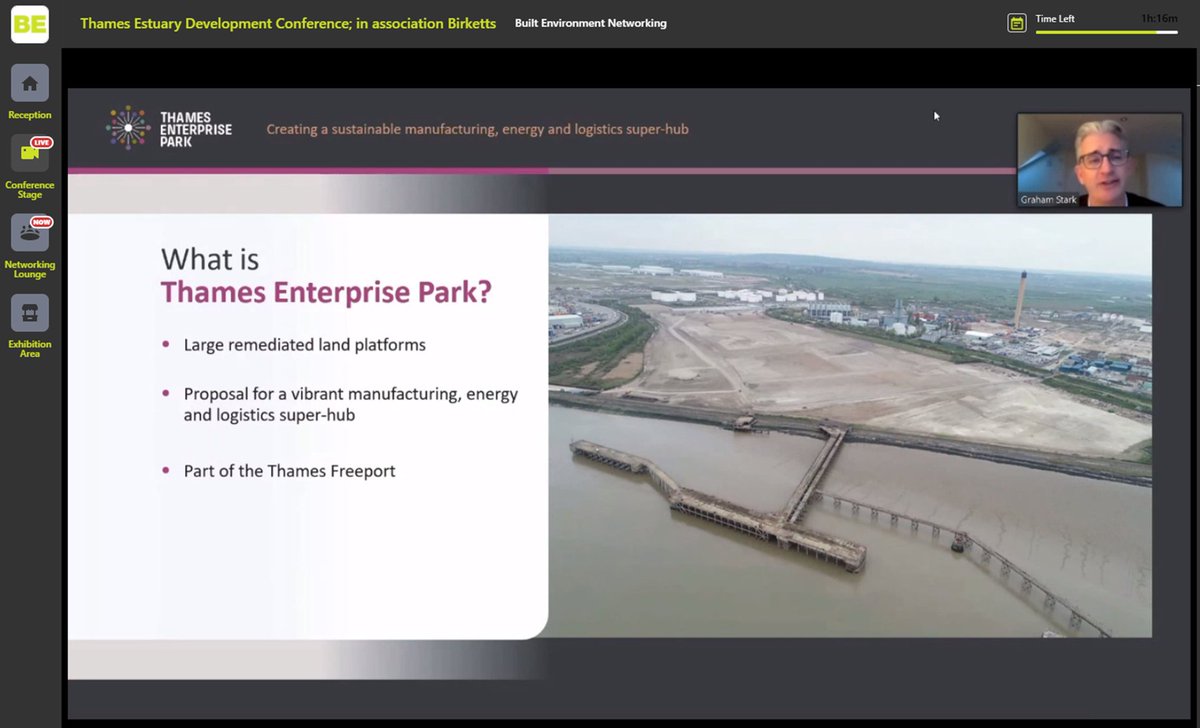Image resolution: width=1200 pixels, height=728 pixels.
Task: Click the bullet 'Proposal for a vibrant manufacturing, energy...'
Action: 351,405
